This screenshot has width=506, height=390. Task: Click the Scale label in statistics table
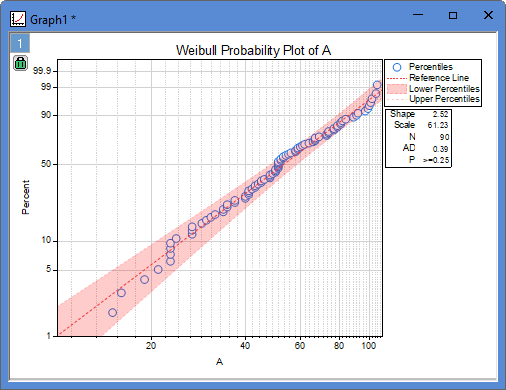click(x=404, y=125)
